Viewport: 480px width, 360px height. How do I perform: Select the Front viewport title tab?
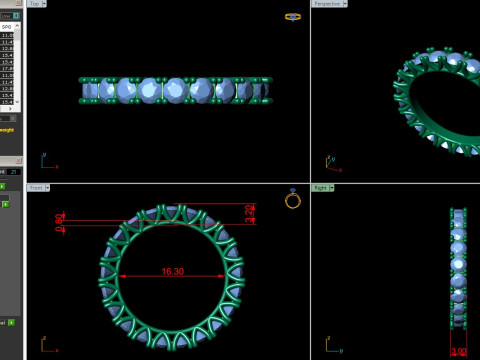[36, 188]
